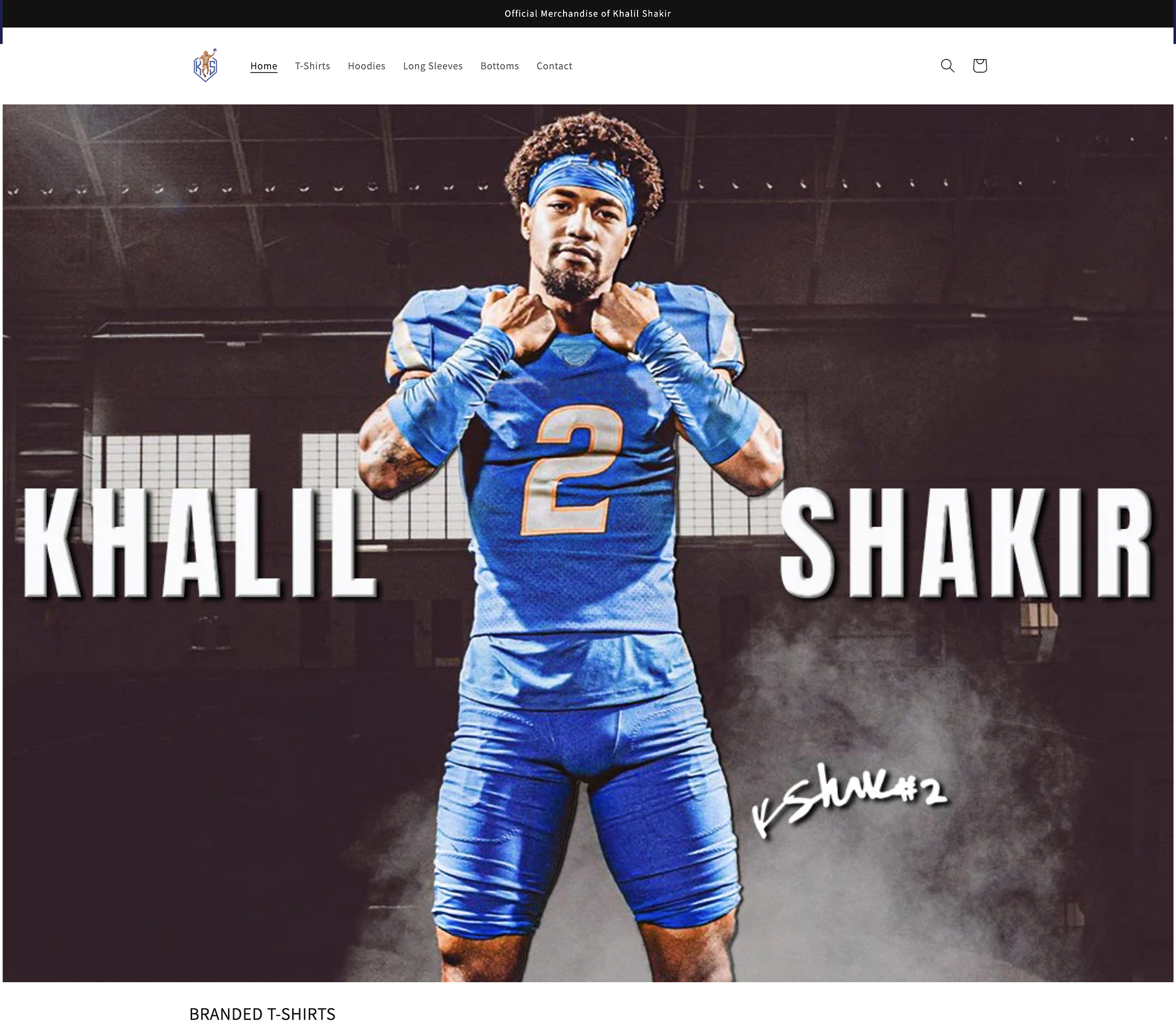
Task: Open the T-Shirts menu item
Action: coord(313,66)
